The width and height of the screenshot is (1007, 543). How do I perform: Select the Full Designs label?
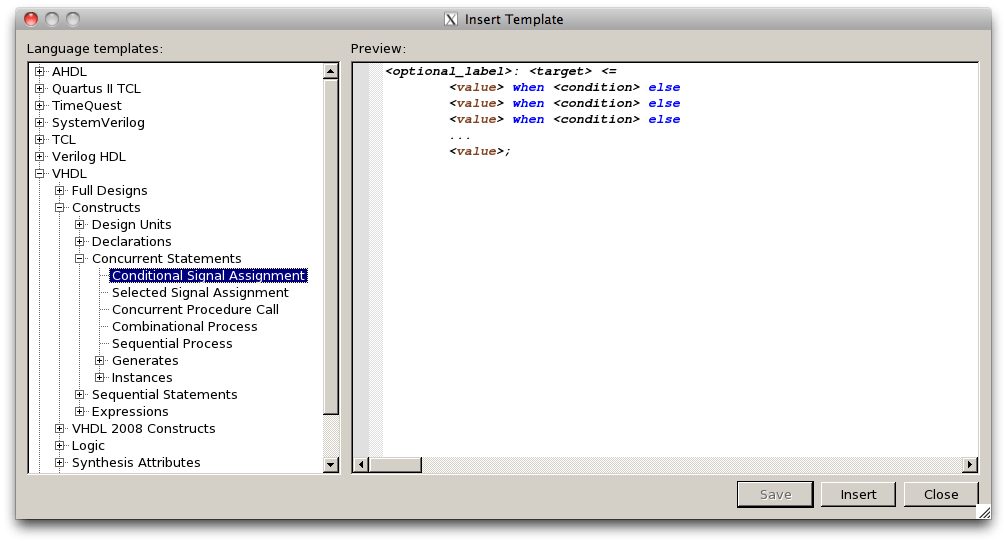coord(109,191)
